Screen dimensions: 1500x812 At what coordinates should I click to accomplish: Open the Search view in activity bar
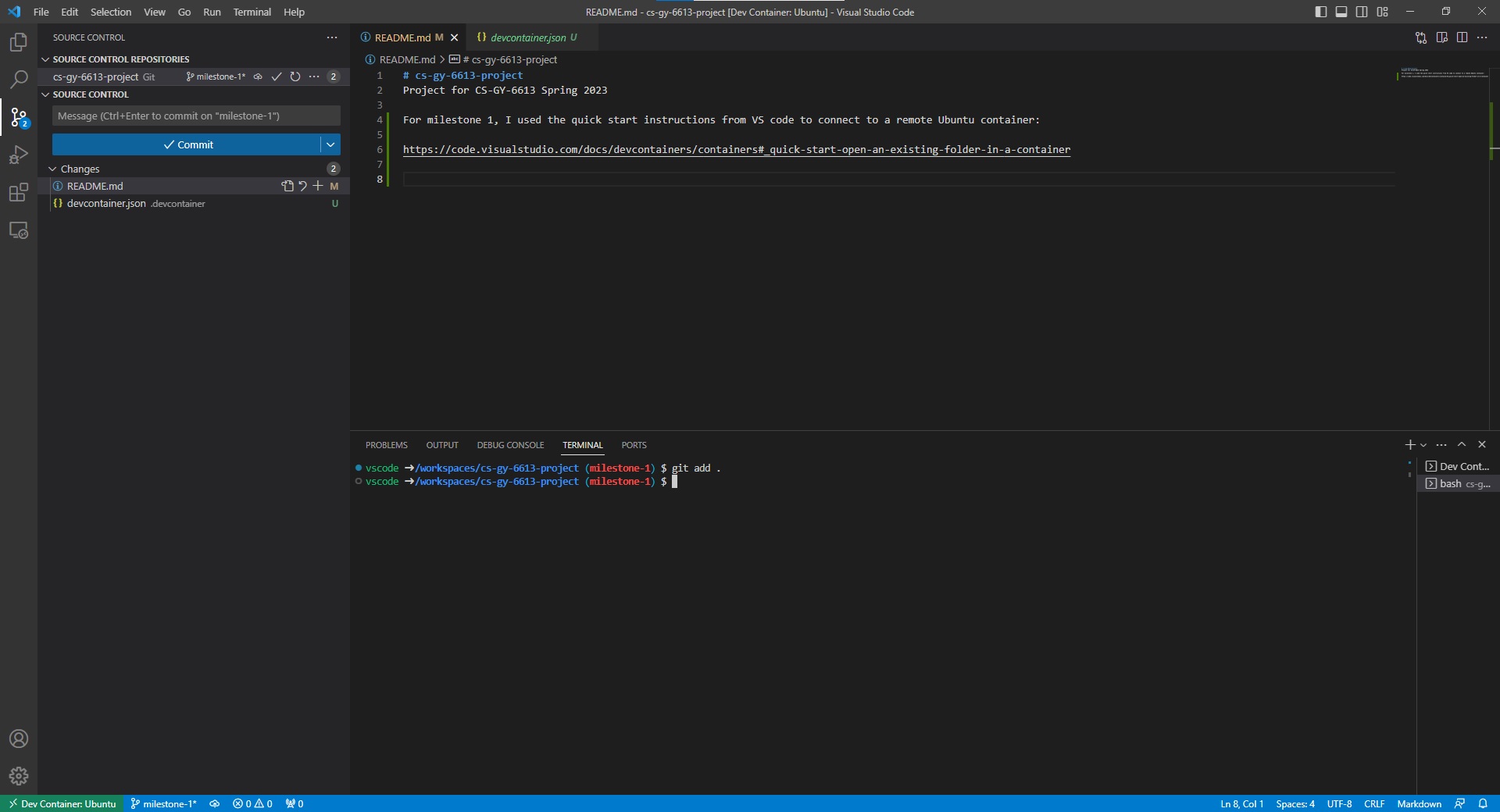(19, 80)
